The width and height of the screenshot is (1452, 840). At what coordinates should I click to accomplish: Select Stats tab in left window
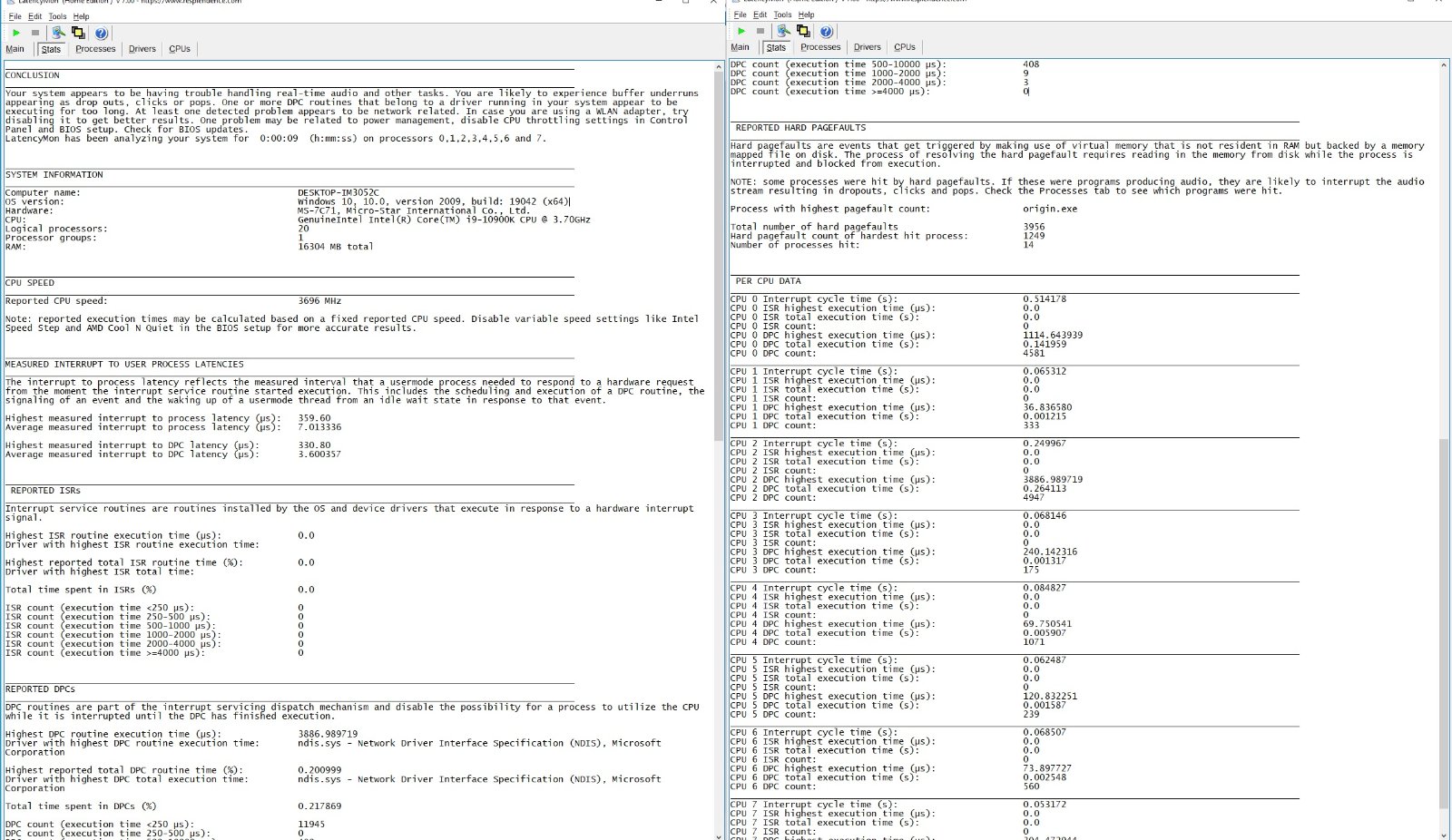pos(51,49)
